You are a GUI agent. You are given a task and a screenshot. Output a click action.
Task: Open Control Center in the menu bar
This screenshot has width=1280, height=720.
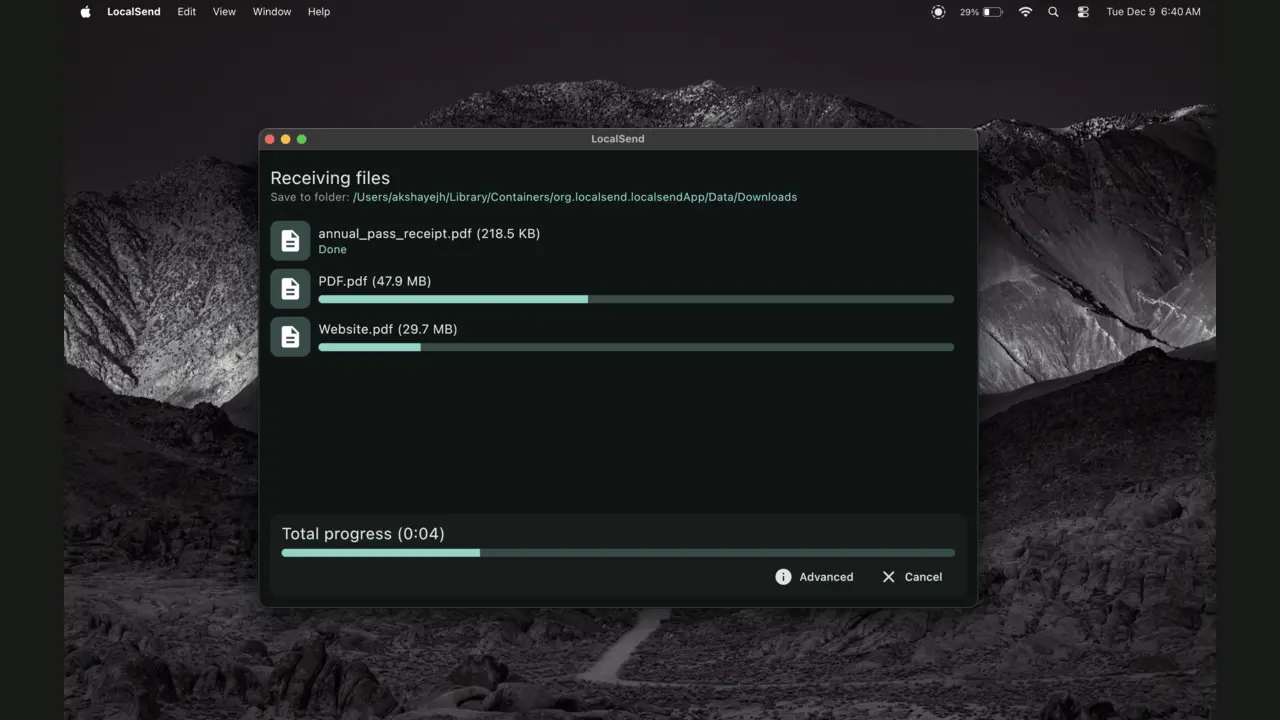coord(1083,12)
